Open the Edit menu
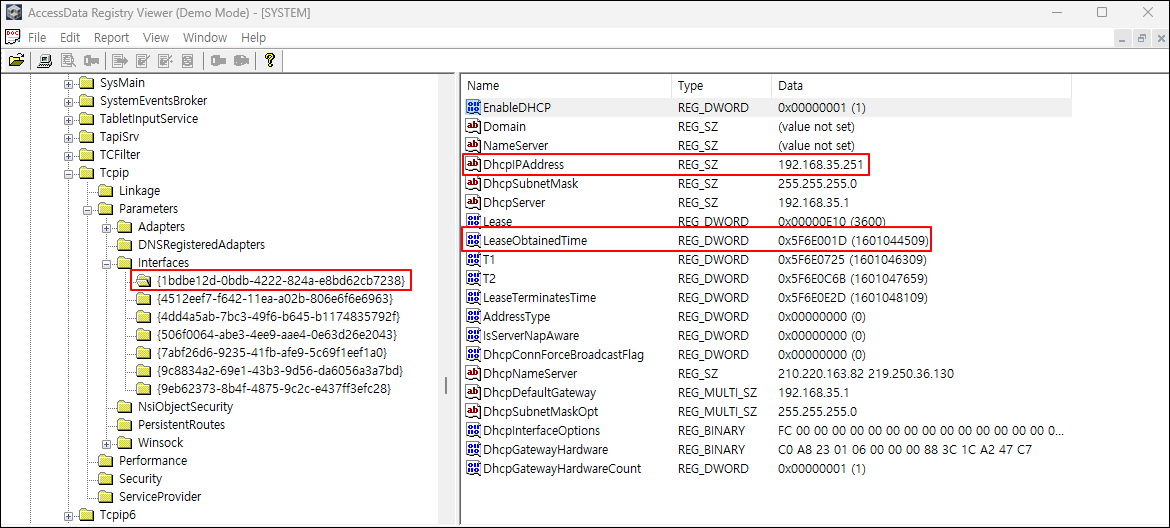1170x528 pixels. tap(70, 37)
